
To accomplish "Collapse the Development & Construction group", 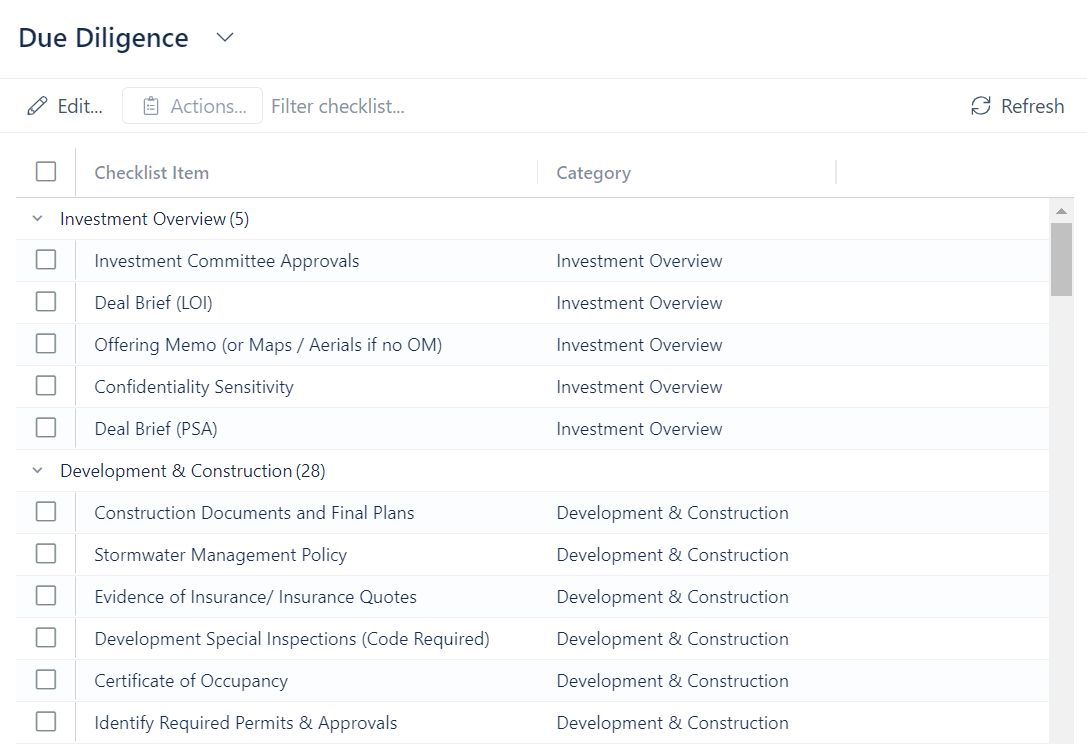I will pyautogui.click(x=38, y=471).
